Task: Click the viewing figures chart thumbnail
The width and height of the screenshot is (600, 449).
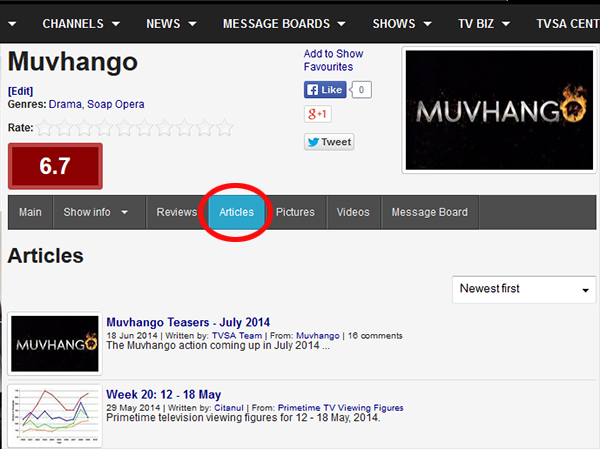Action: point(55,416)
